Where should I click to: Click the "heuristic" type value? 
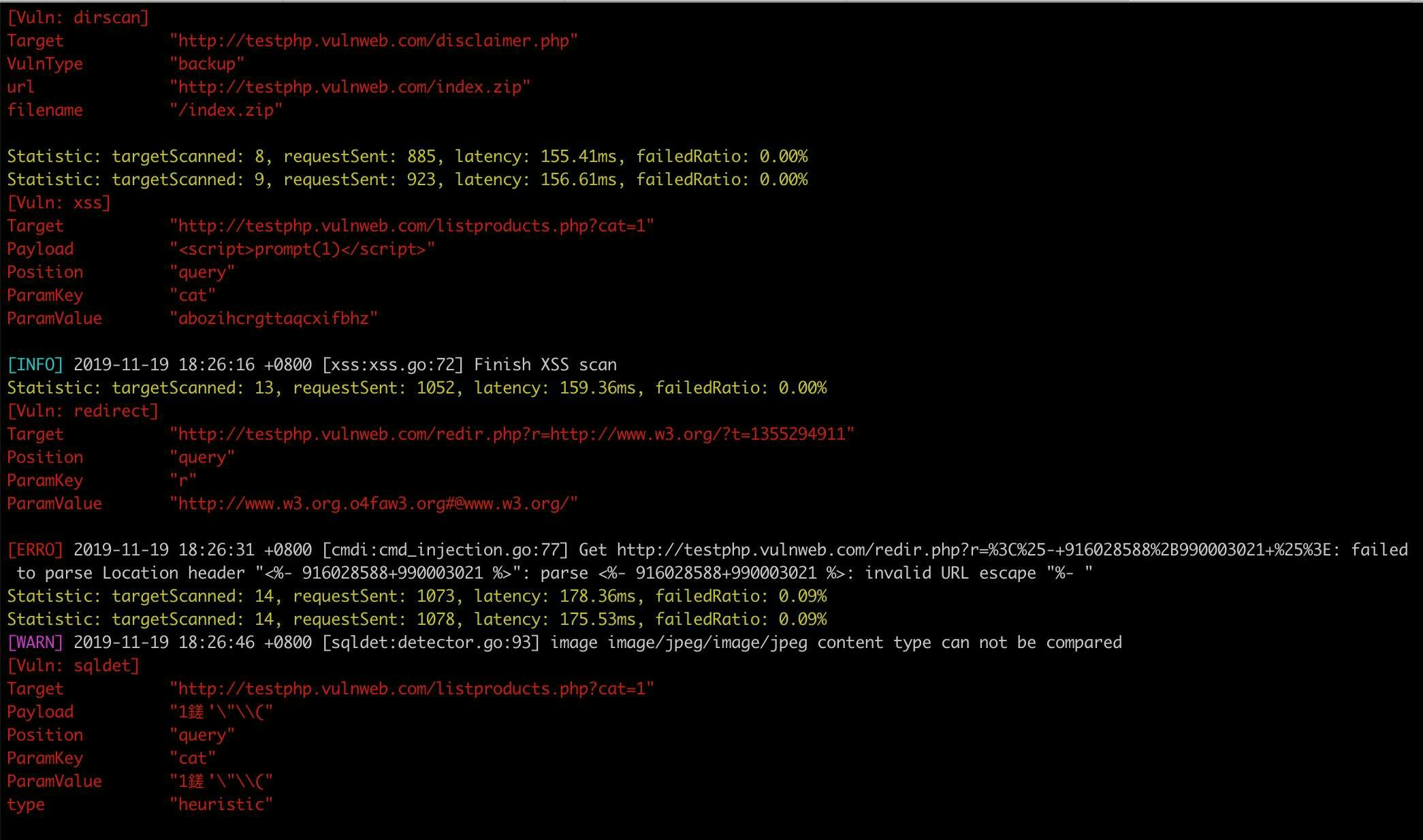tap(221, 805)
